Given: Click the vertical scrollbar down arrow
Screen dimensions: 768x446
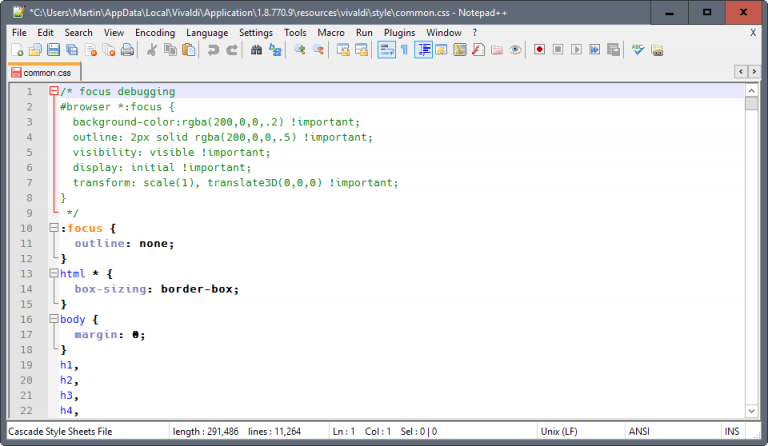Looking at the screenshot, I should tap(751, 409).
